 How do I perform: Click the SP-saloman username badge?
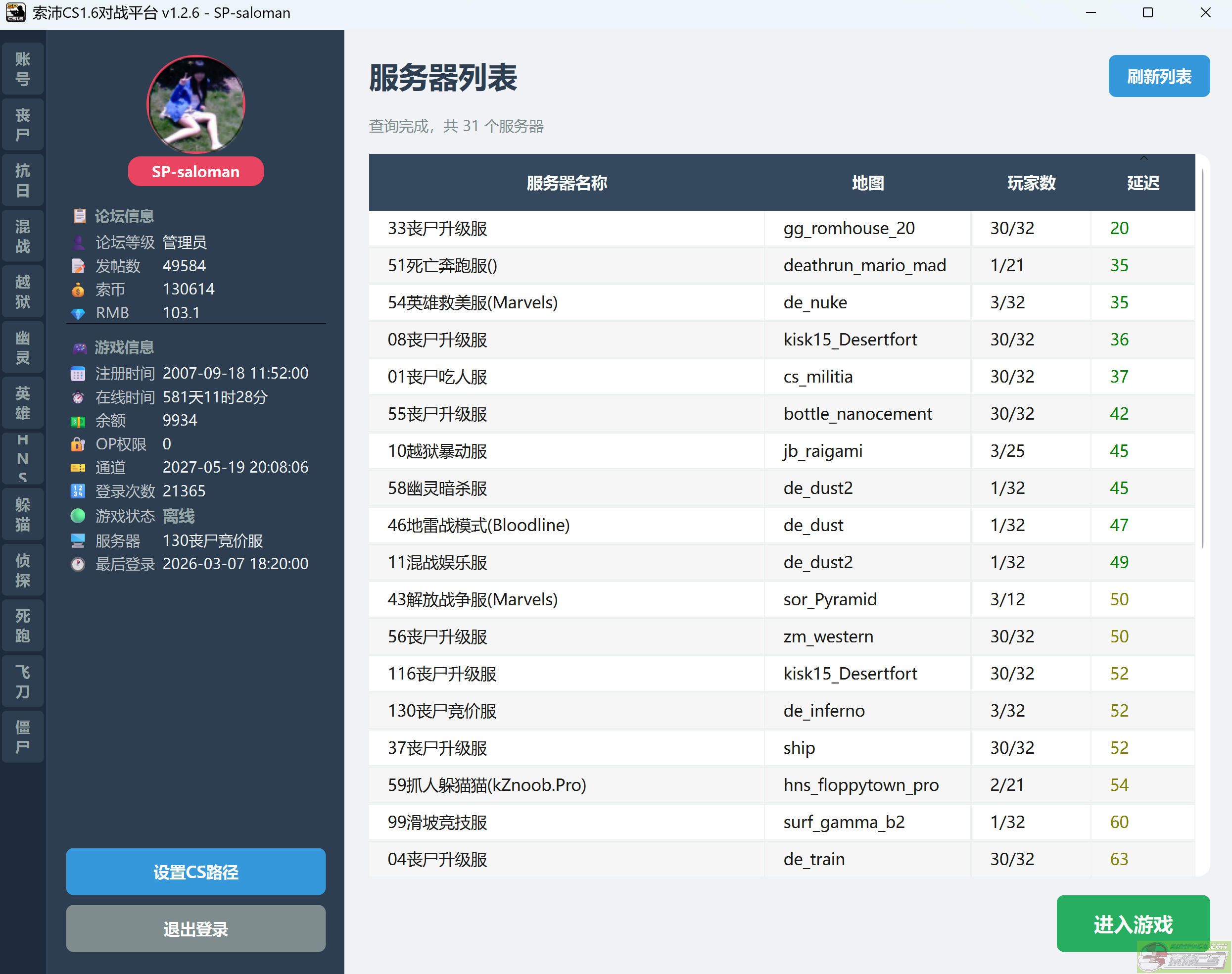[x=195, y=172]
